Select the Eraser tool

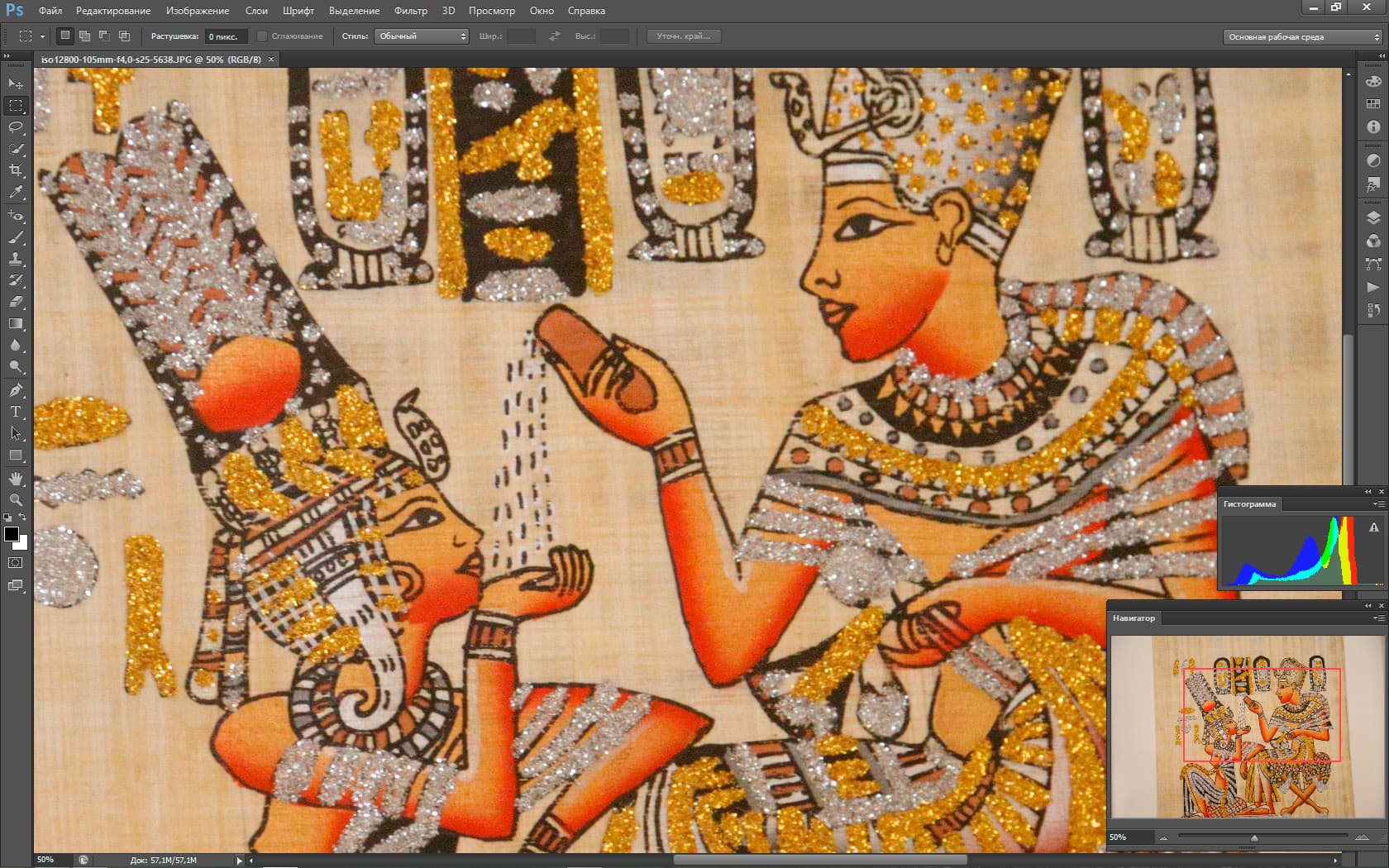tap(16, 302)
